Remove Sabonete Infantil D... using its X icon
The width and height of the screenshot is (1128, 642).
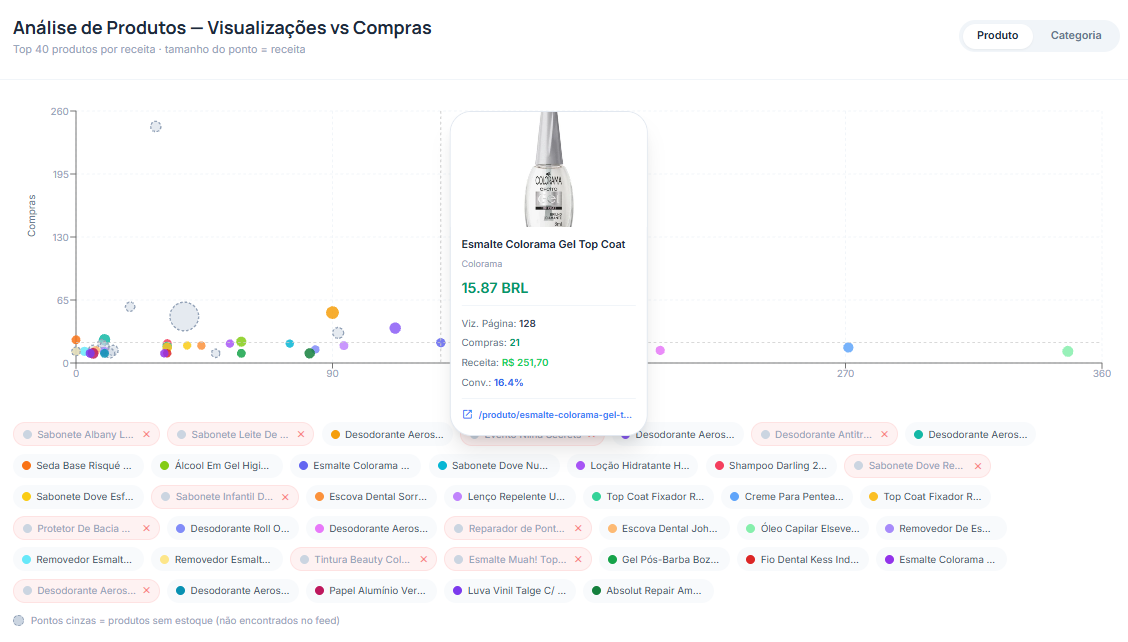(285, 497)
